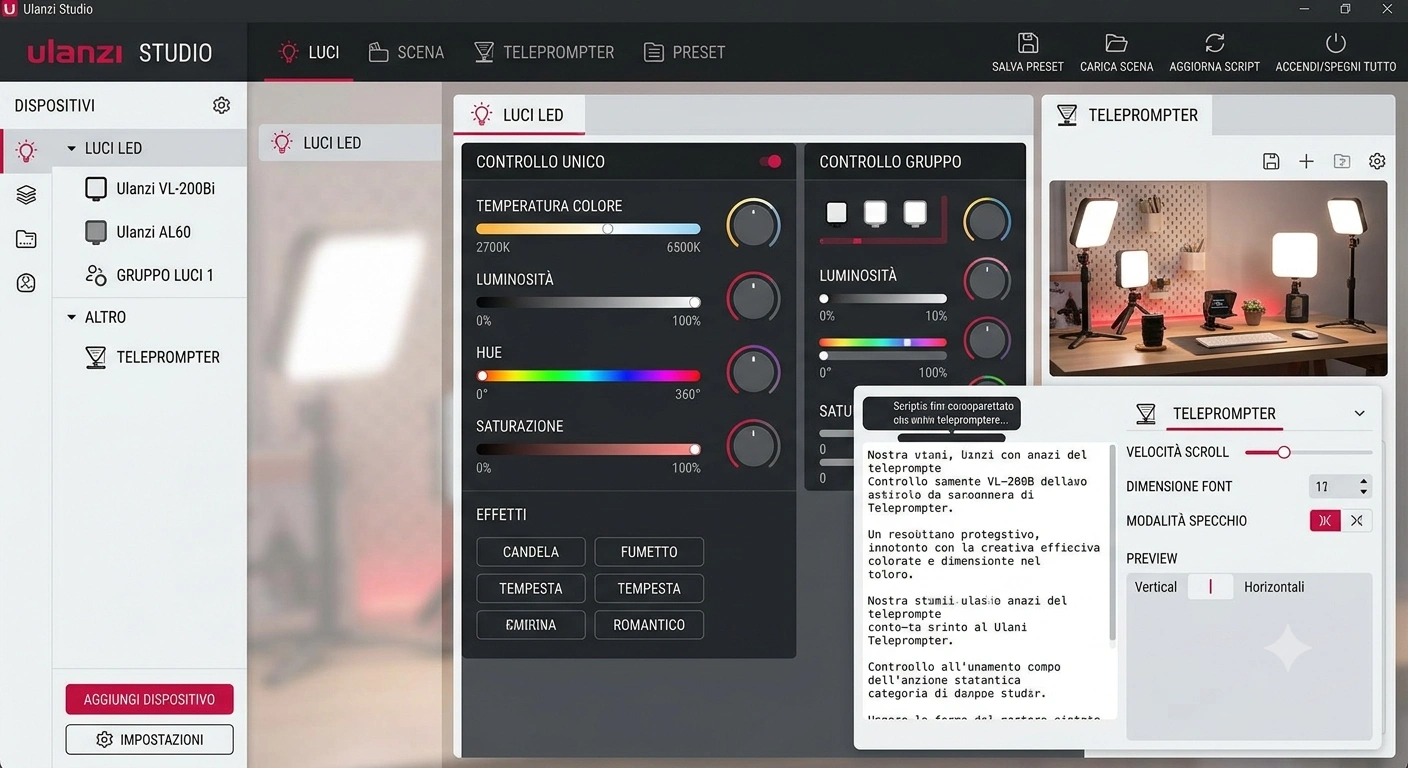Select the TELEPROMPTER right panel tab
Image resolution: width=1408 pixels, height=768 pixels.
[x=1127, y=115]
